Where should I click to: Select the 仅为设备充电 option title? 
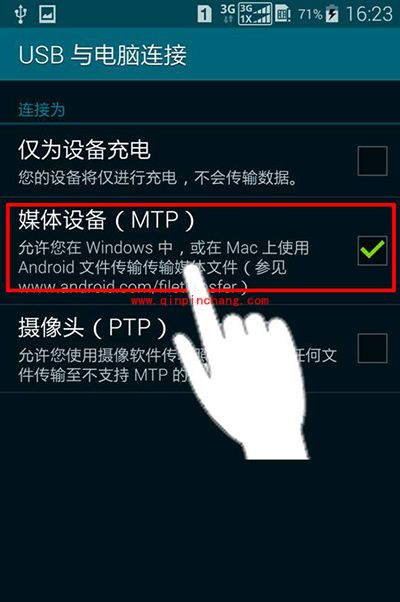coord(84,150)
